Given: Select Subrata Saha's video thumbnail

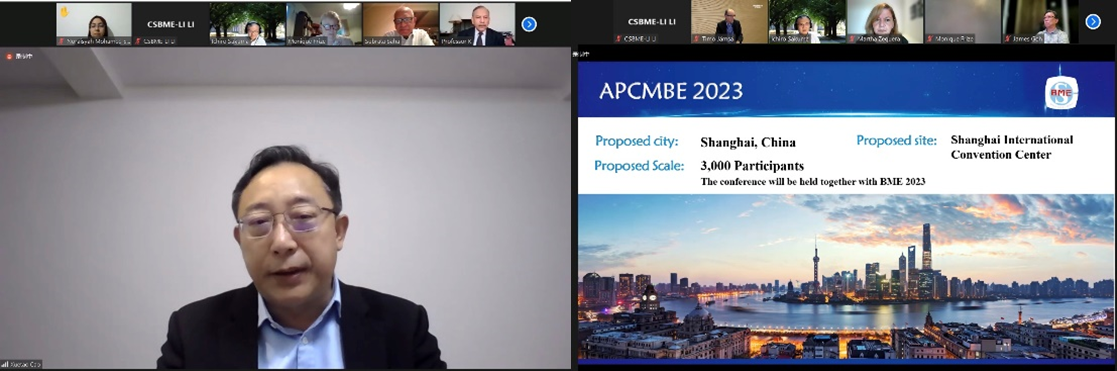Looking at the screenshot, I should point(400,24).
